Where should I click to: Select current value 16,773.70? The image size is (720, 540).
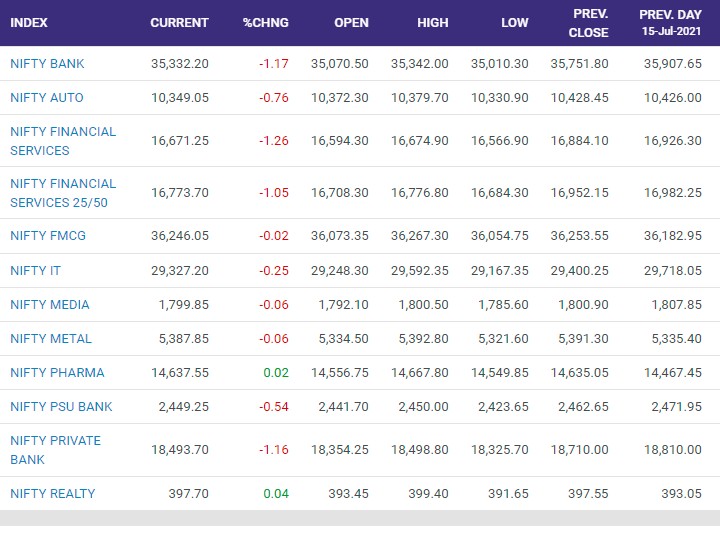click(180, 192)
